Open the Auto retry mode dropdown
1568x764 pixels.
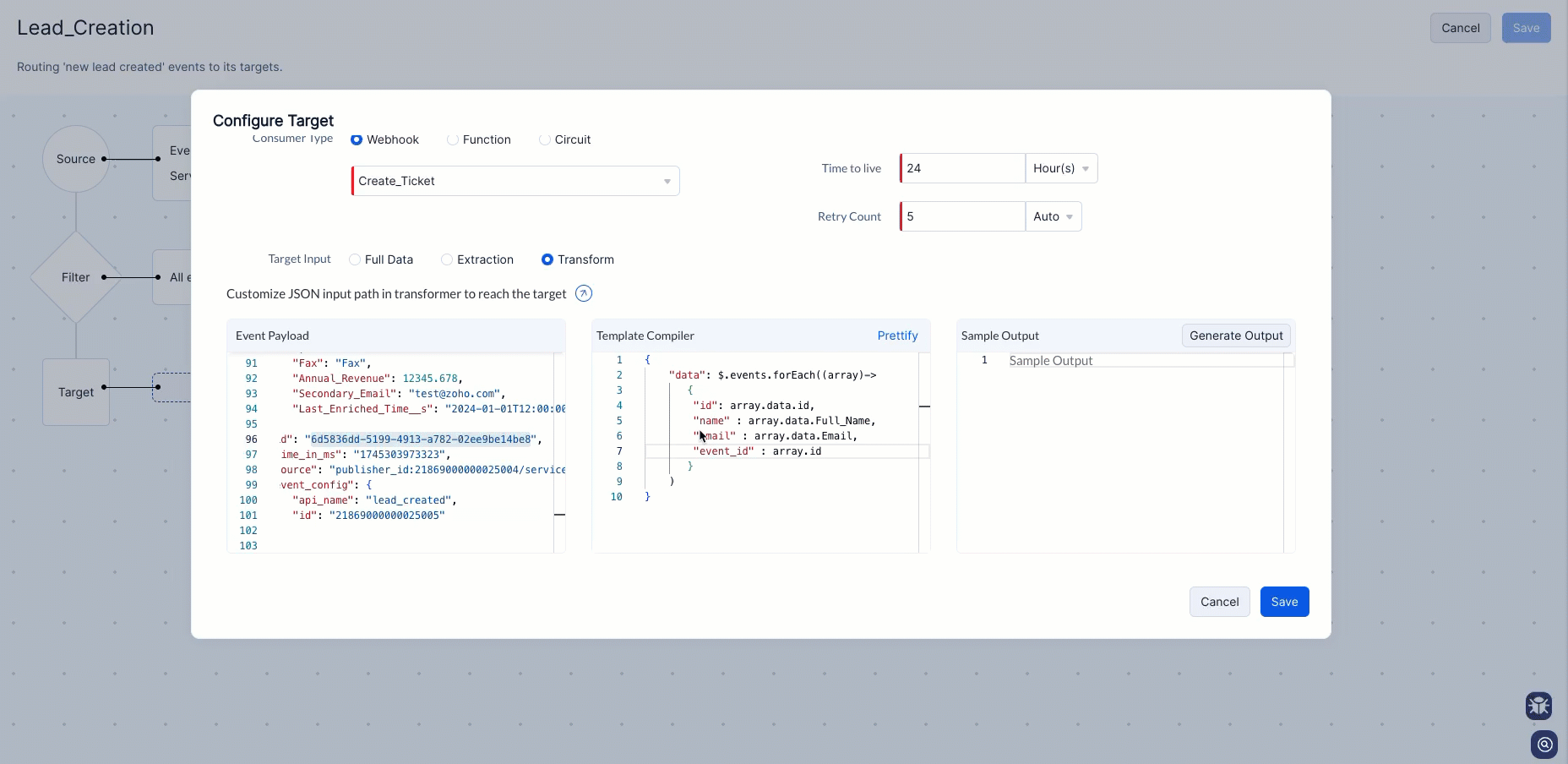click(x=1053, y=217)
